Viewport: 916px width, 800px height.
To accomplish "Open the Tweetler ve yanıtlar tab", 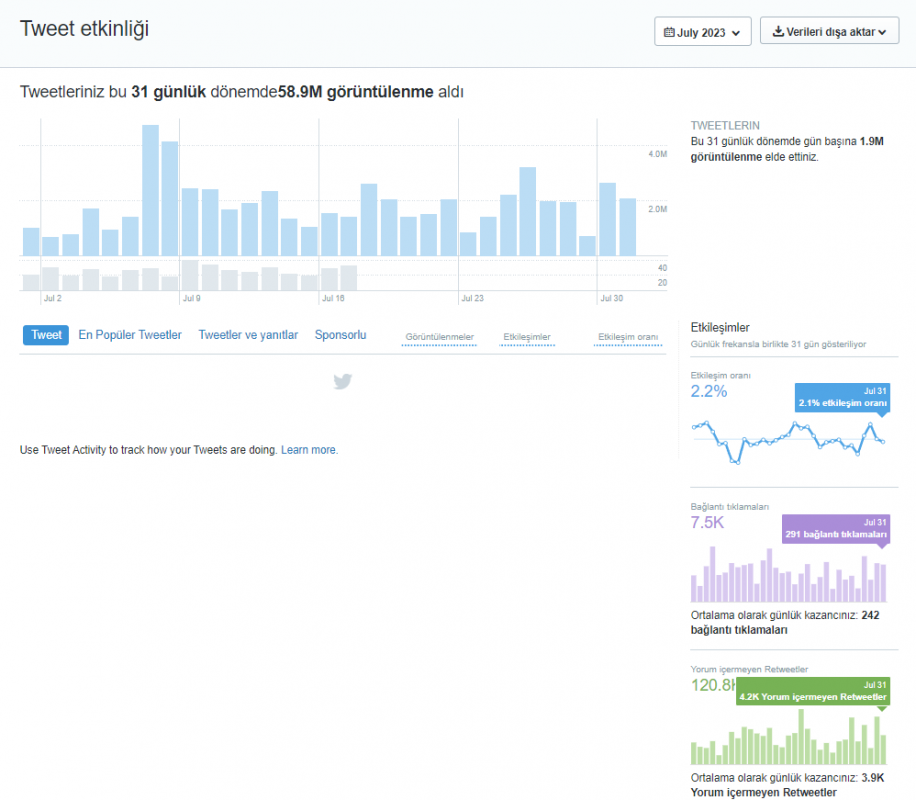I will coord(248,335).
